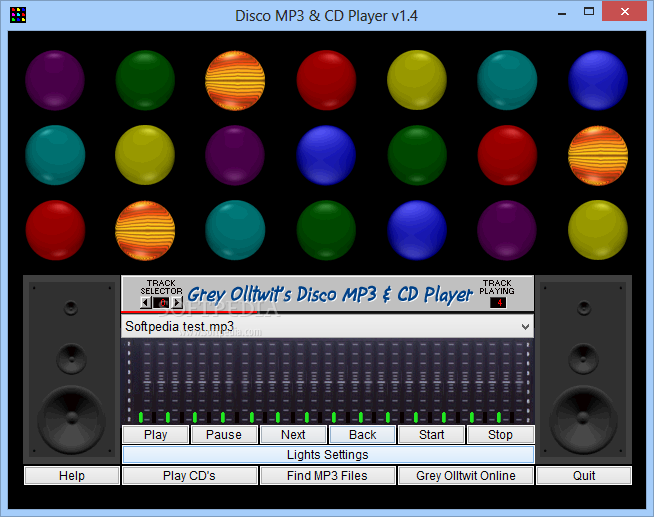Image resolution: width=654 pixels, height=517 pixels.
Task: Click the Track Playing number display
Action: pos(498,302)
